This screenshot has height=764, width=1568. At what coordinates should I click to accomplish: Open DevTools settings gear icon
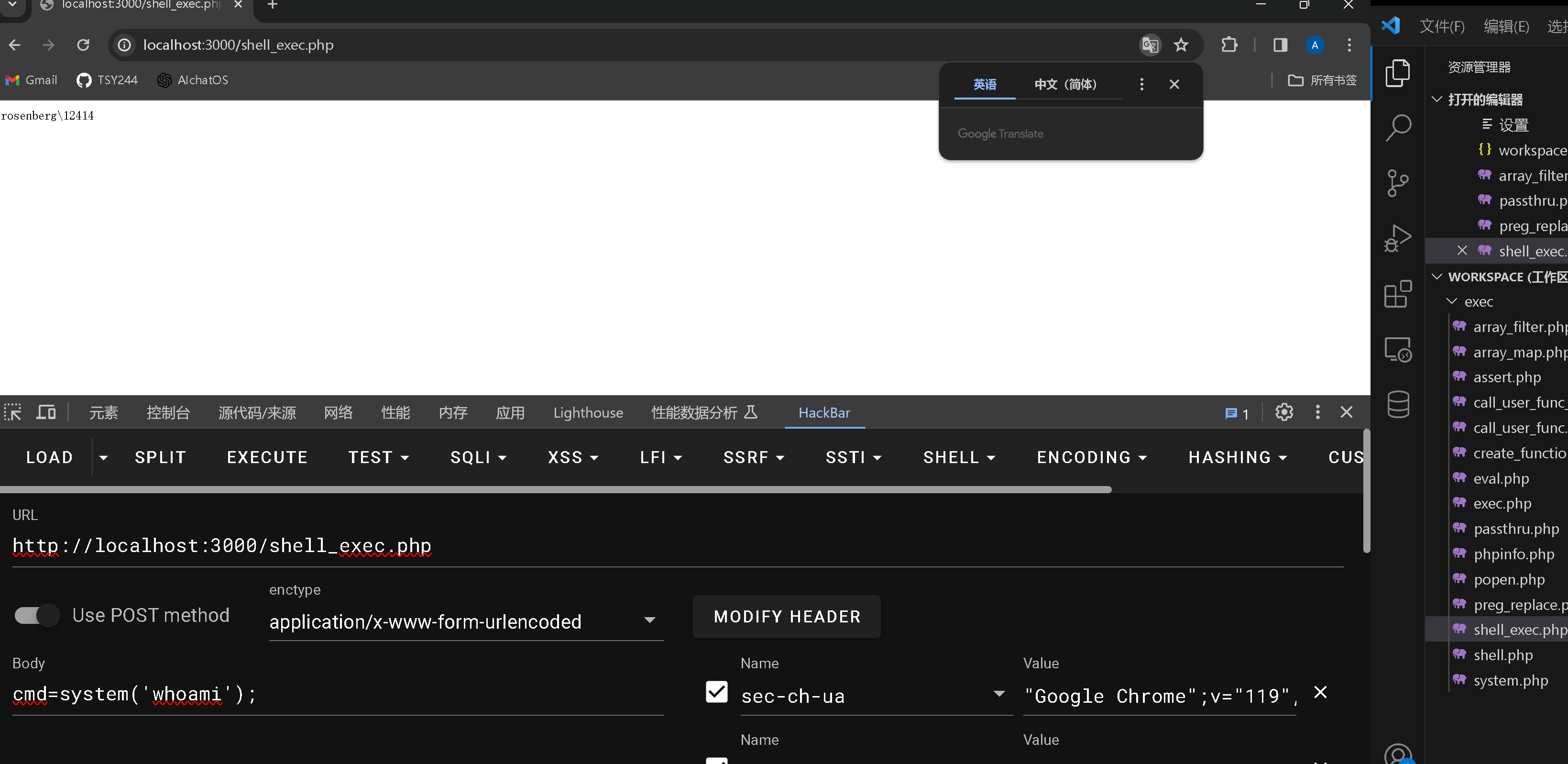pyautogui.click(x=1284, y=413)
